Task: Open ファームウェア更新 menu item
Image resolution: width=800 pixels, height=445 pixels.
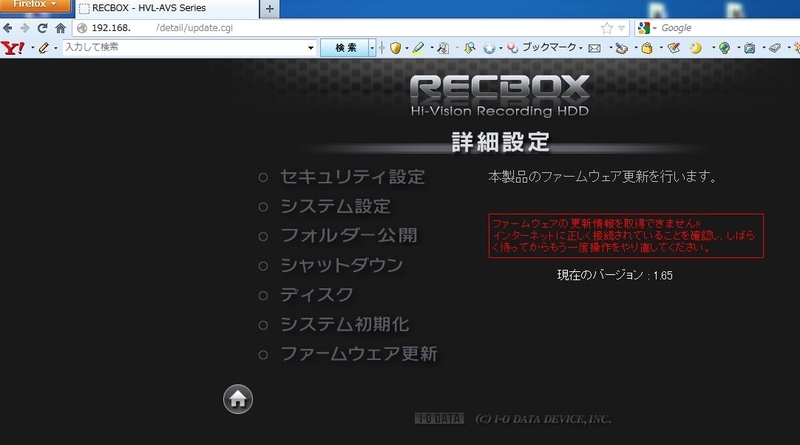Action: [x=359, y=354]
